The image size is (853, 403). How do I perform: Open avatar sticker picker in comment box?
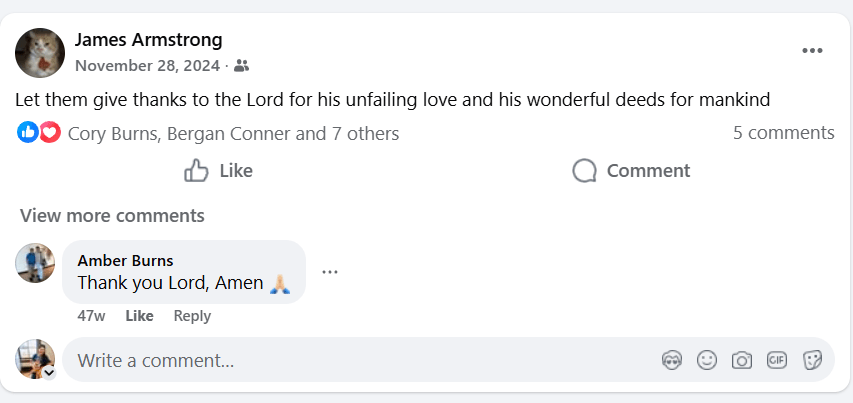672,360
